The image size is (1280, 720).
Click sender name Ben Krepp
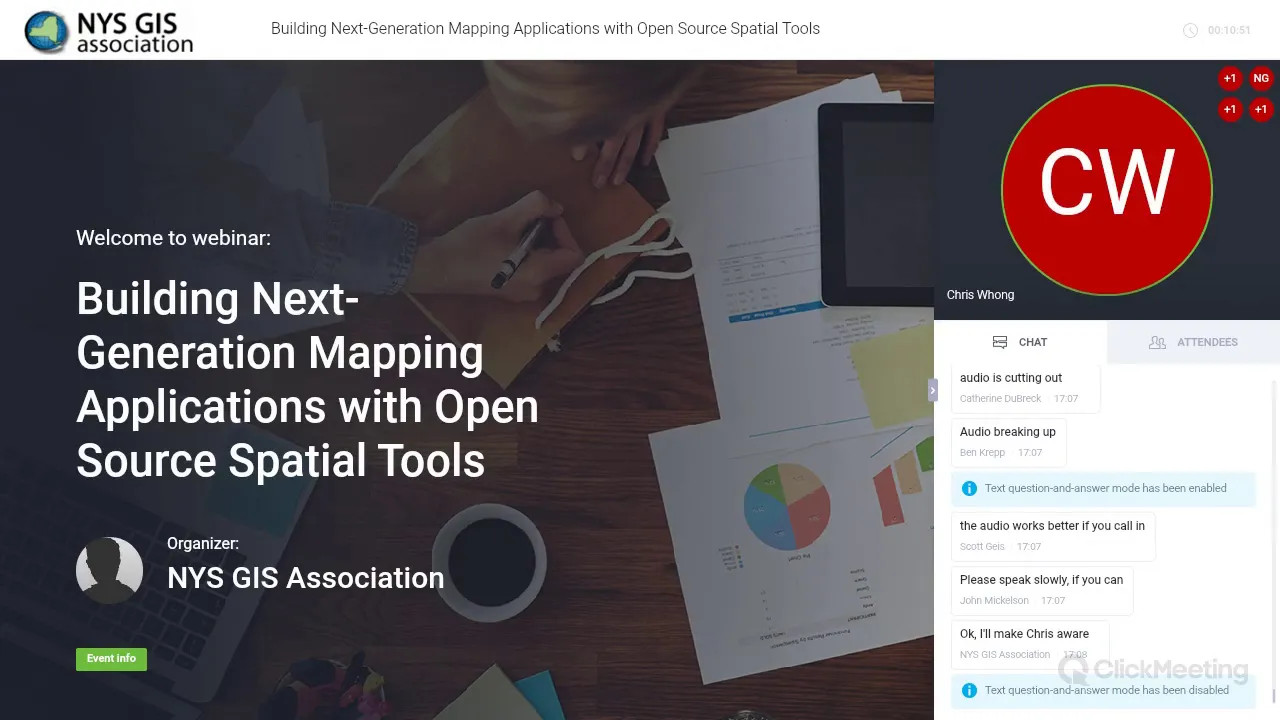point(982,453)
